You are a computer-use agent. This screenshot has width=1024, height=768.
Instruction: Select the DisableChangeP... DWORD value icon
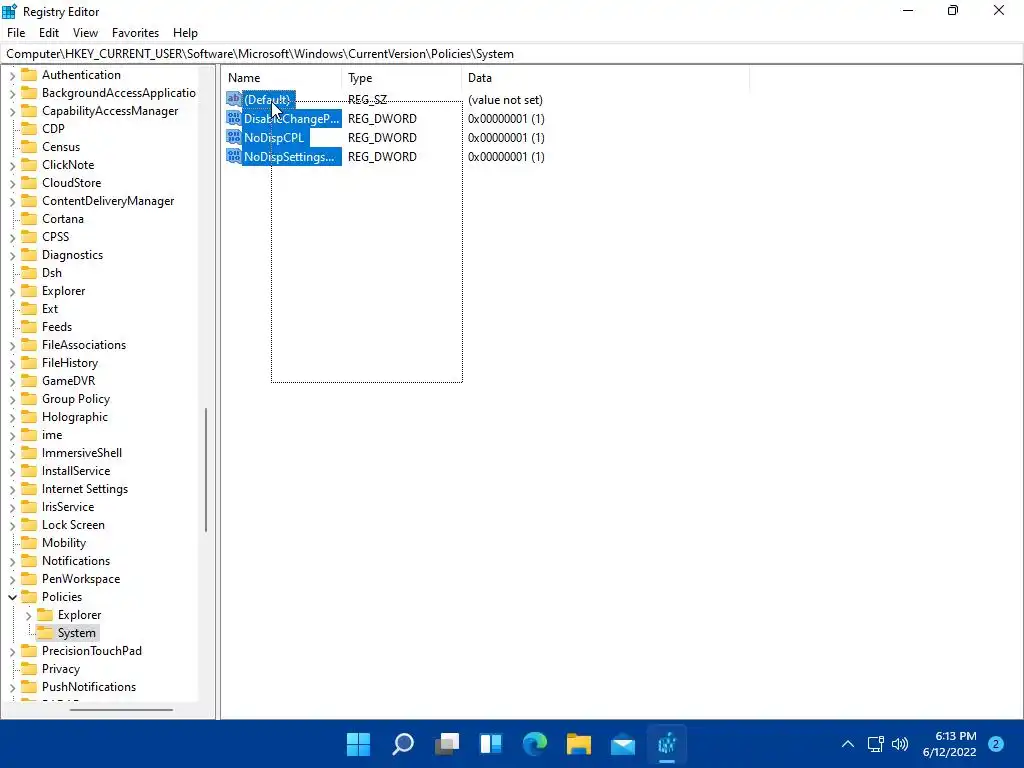[x=233, y=118]
